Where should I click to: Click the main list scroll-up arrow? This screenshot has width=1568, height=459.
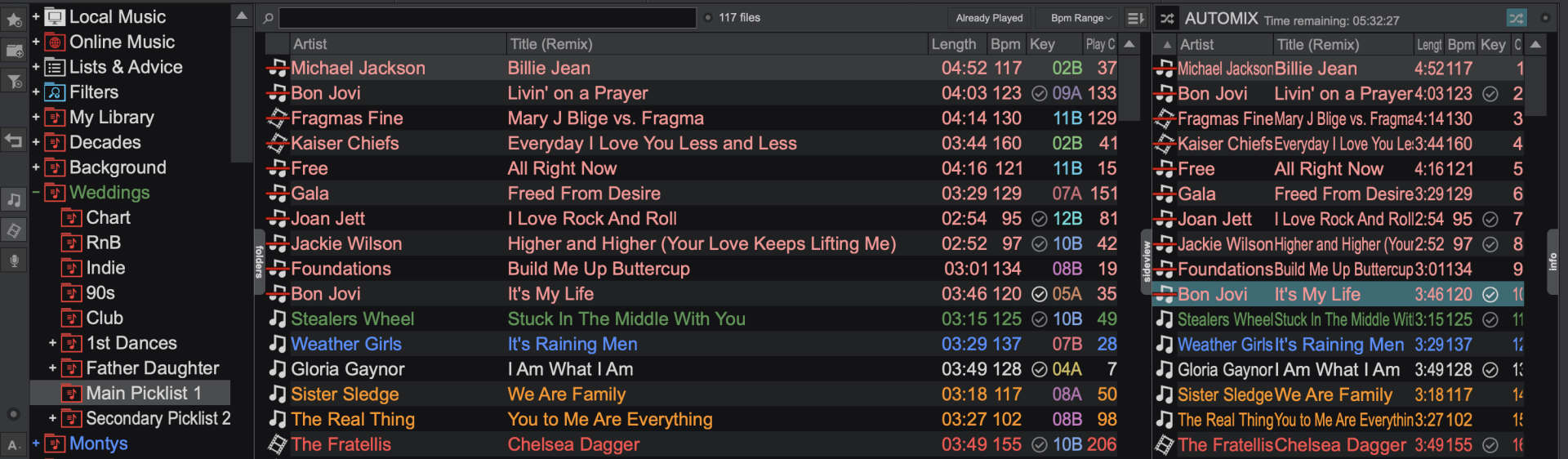point(1129,44)
